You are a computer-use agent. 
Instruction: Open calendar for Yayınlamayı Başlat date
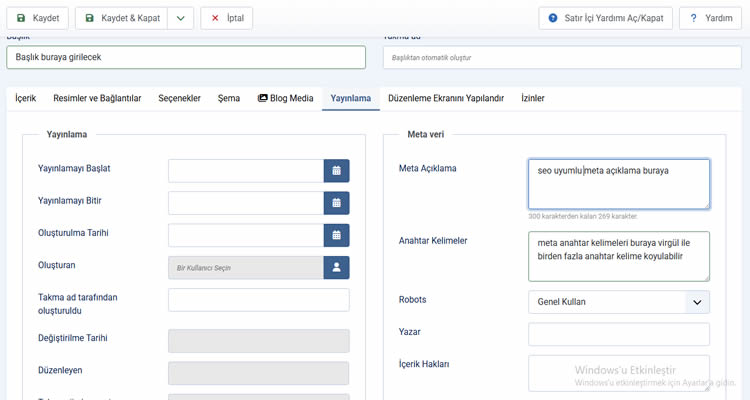click(x=336, y=170)
